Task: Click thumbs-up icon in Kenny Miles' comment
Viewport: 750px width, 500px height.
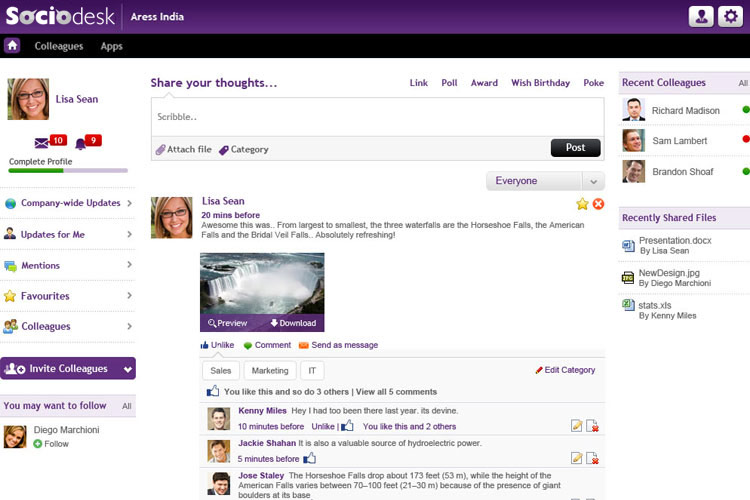Action: click(x=347, y=425)
